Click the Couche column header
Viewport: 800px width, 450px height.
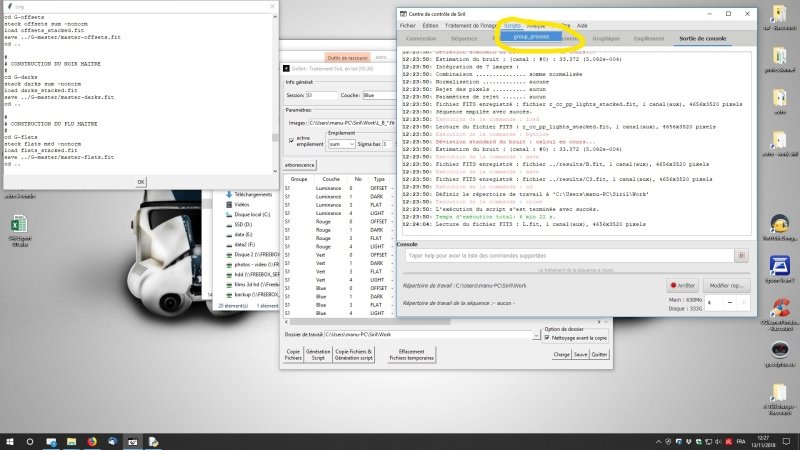tap(331, 179)
